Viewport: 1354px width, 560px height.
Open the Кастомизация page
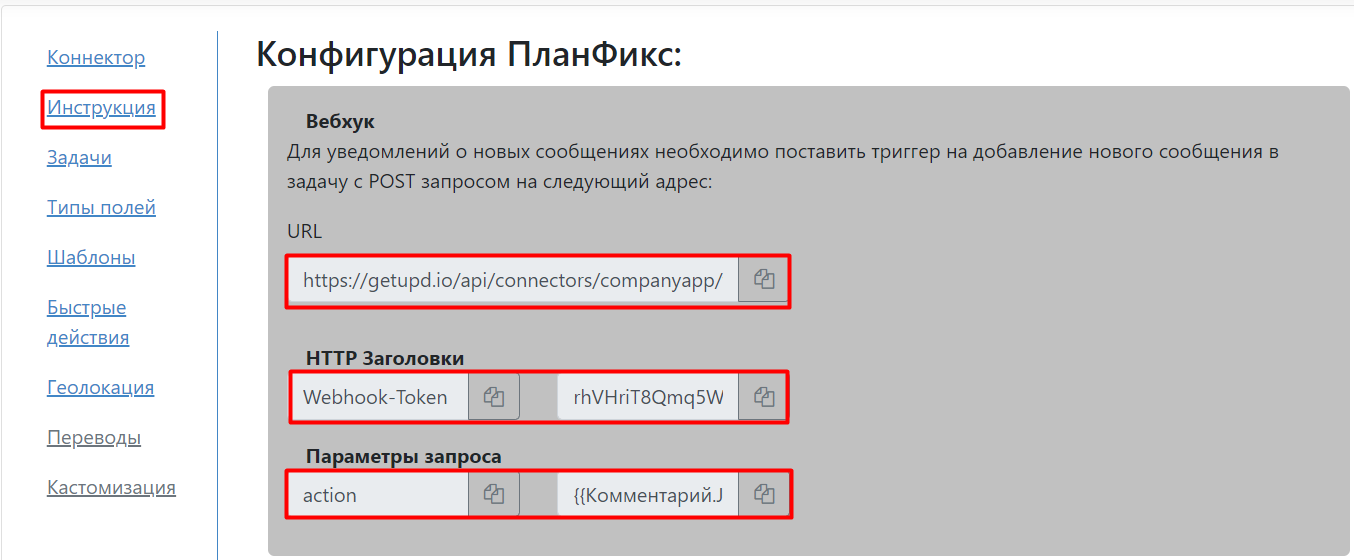point(111,487)
